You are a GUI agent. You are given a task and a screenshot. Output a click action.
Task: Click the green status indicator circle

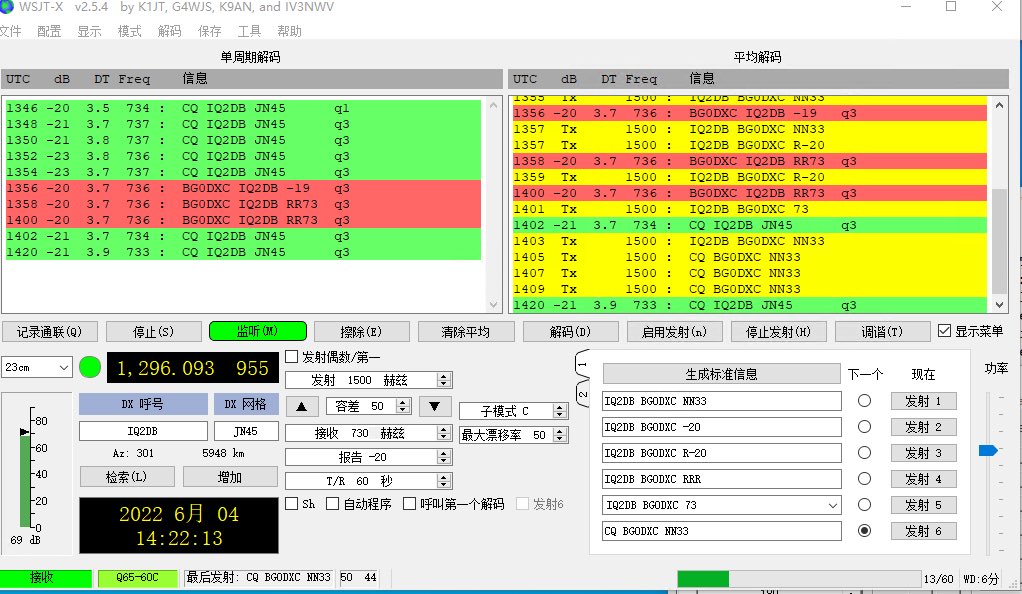[x=90, y=367]
